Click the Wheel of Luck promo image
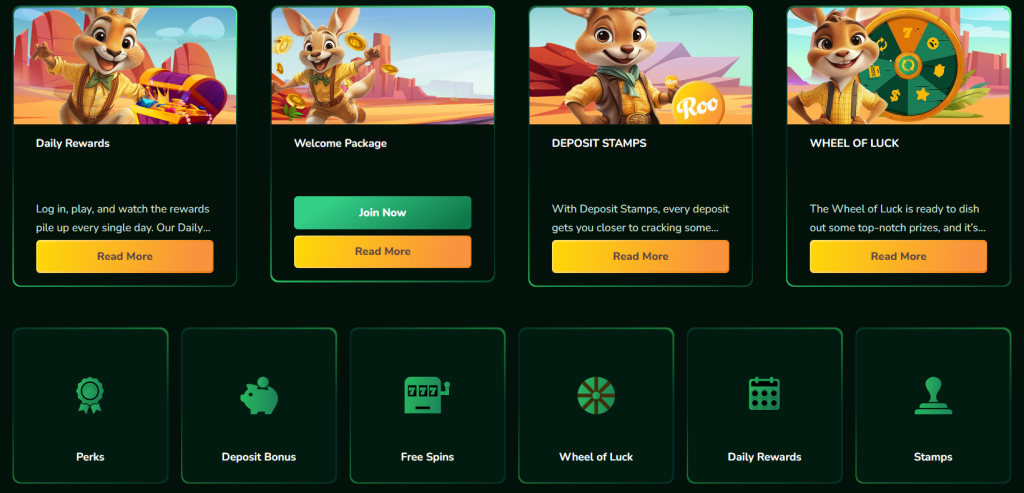Screen dimensions: 1024x493 [x=899, y=65]
